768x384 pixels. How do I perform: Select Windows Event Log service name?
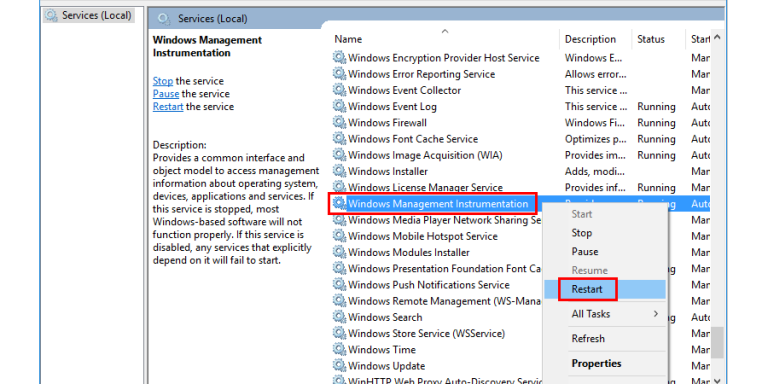tap(392, 106)
